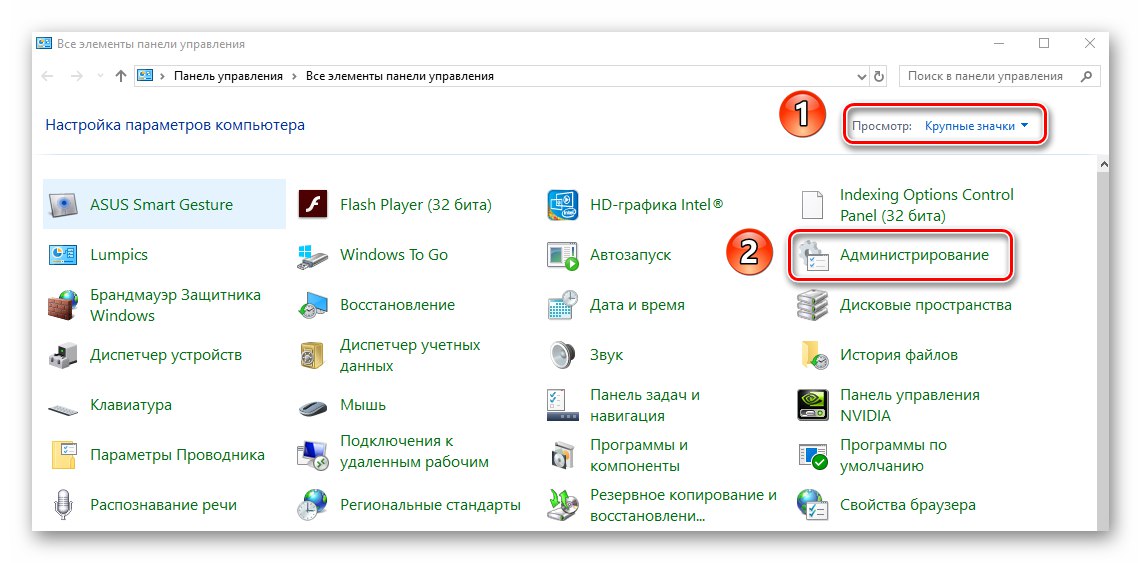This screenshot has height=563, width=1141.
Task: Click the История файлов folder icon
Action: coord(813,356)
